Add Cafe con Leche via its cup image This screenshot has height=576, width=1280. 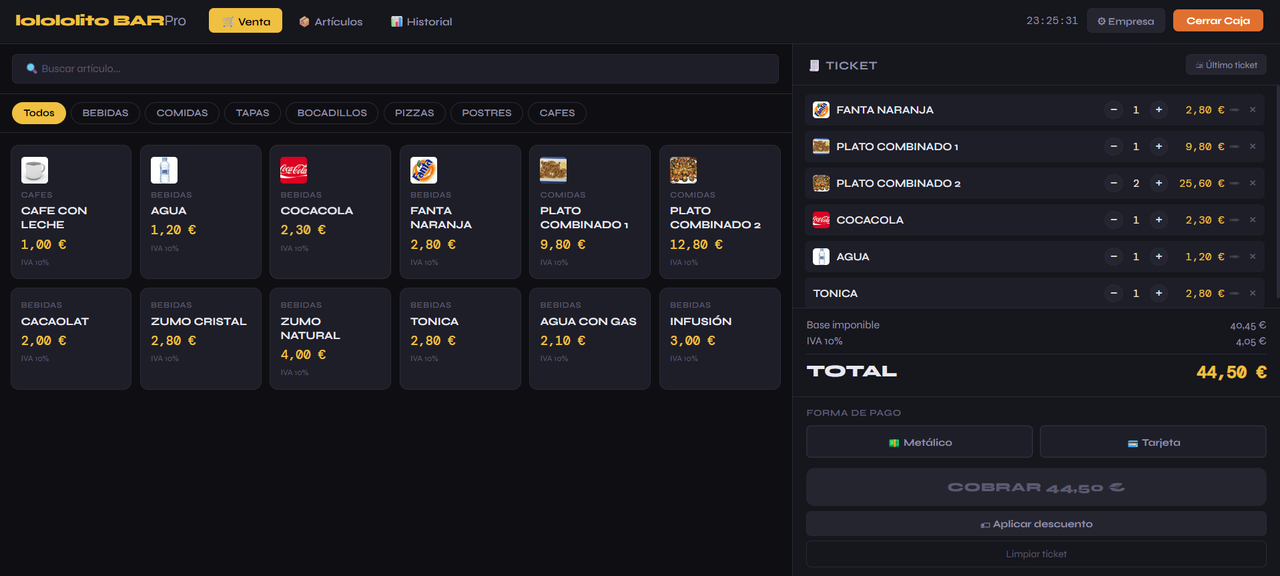pos(34,170)
